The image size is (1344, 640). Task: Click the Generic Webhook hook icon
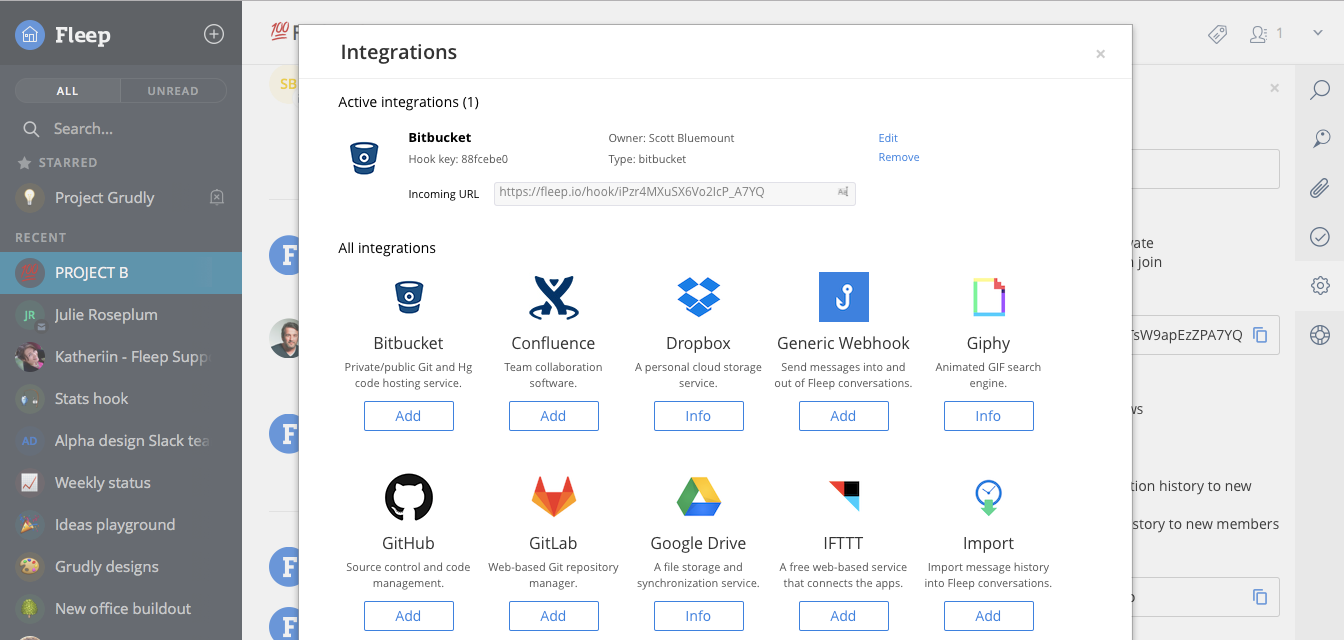(x=843, y=297)
